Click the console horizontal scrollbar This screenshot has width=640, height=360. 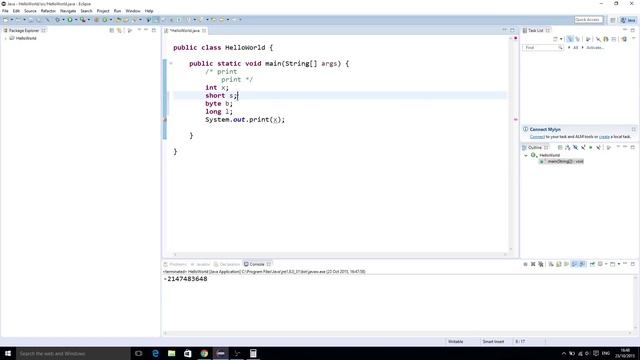point(398,333)
